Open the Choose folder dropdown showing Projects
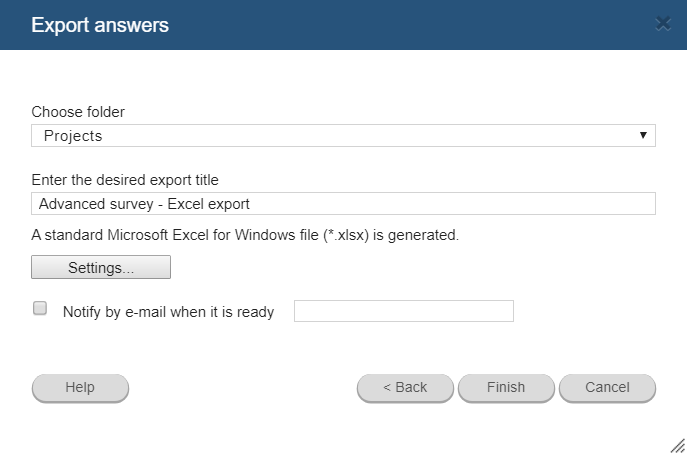 [343, 135]
